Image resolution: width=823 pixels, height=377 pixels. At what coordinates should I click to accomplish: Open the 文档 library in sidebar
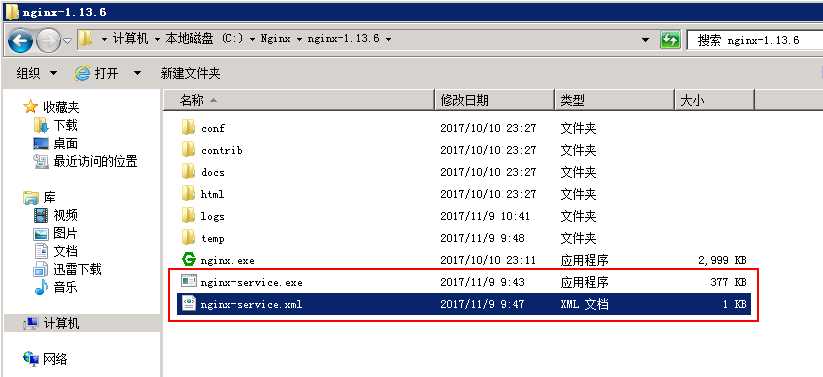(66, 251)
